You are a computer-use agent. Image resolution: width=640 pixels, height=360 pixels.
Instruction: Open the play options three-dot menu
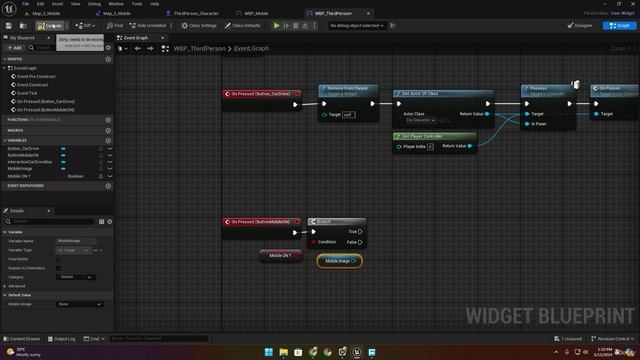[x=314, y=26]
